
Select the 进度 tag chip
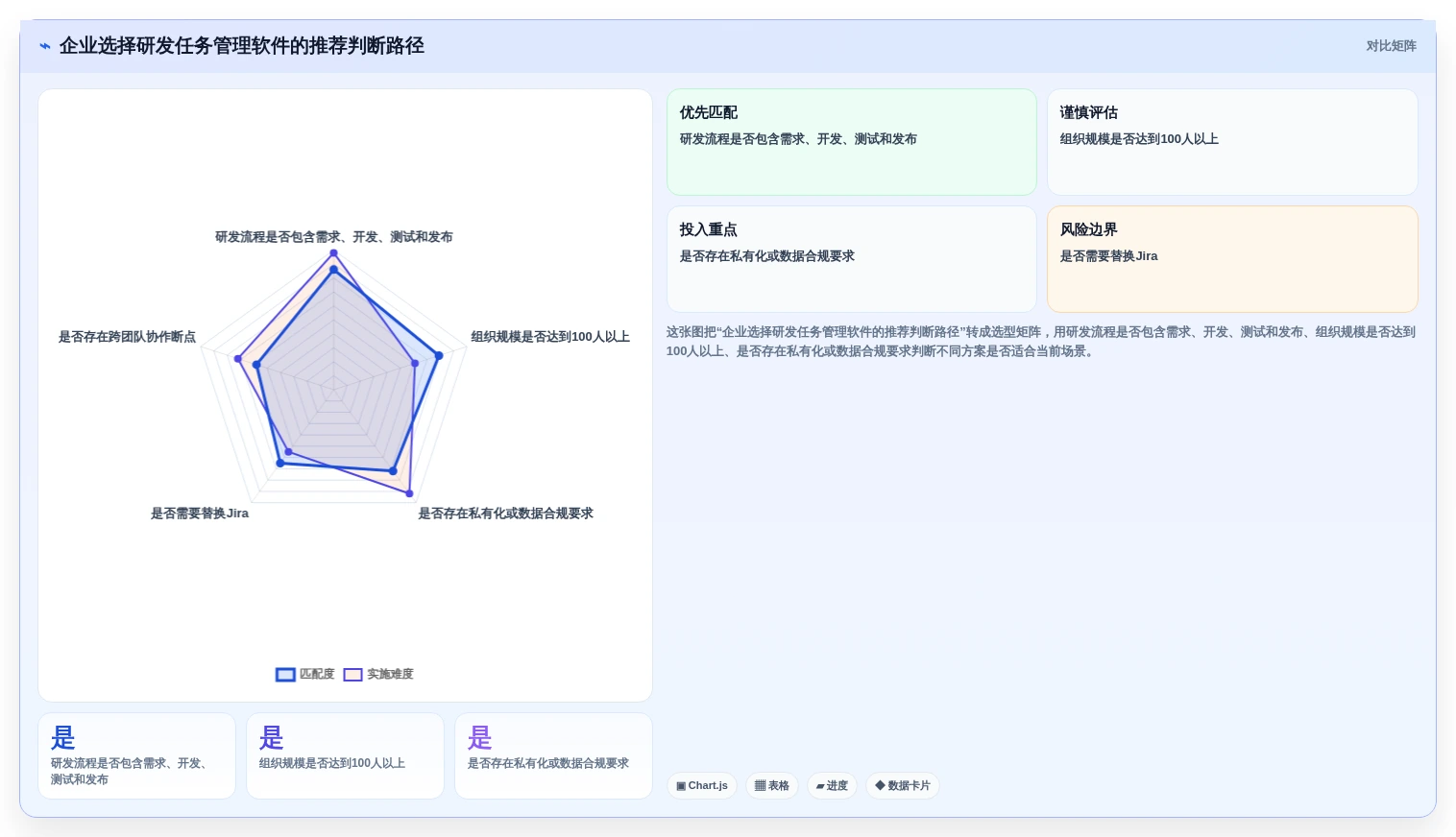click(832, 785)
